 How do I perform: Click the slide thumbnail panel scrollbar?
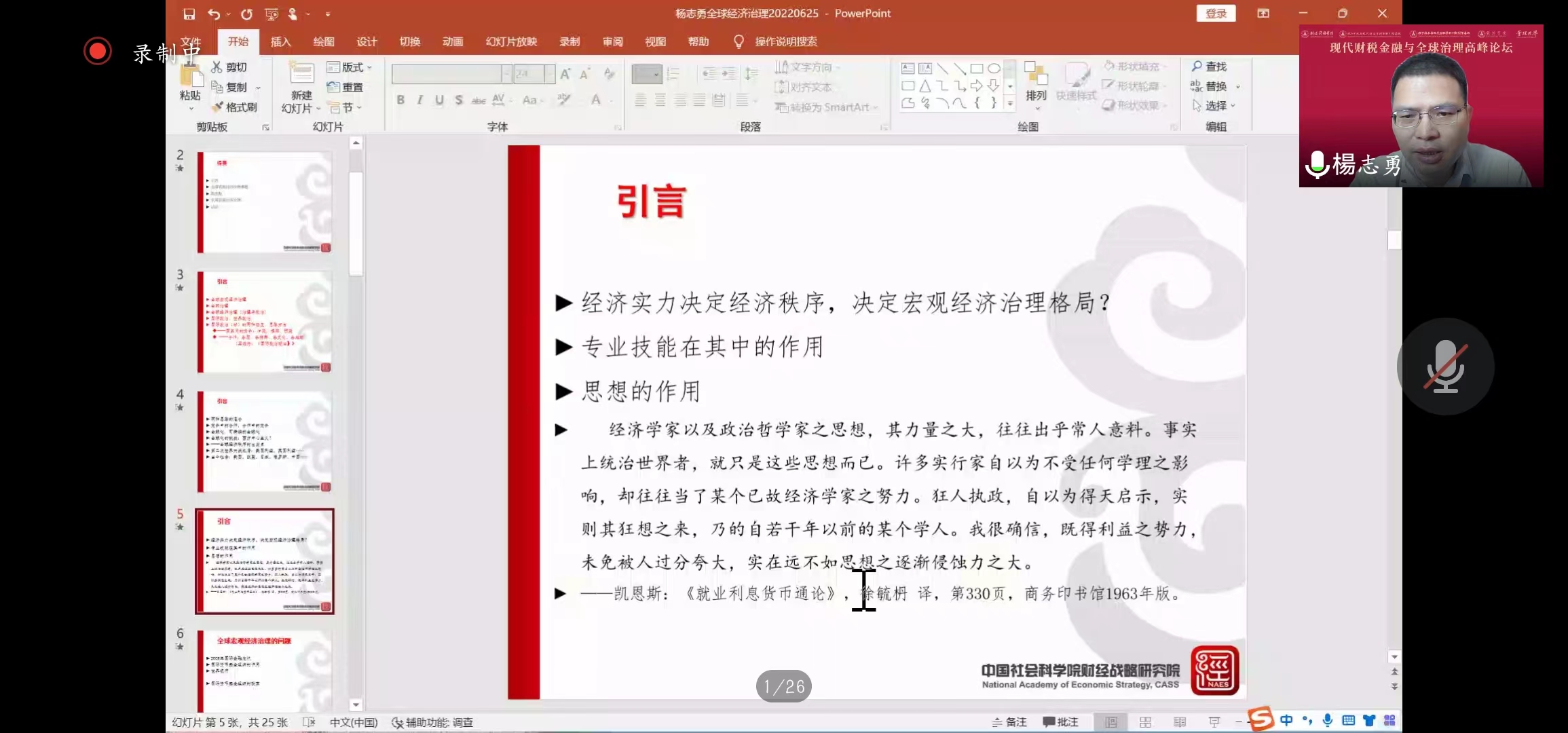click(x=356, y=224)
